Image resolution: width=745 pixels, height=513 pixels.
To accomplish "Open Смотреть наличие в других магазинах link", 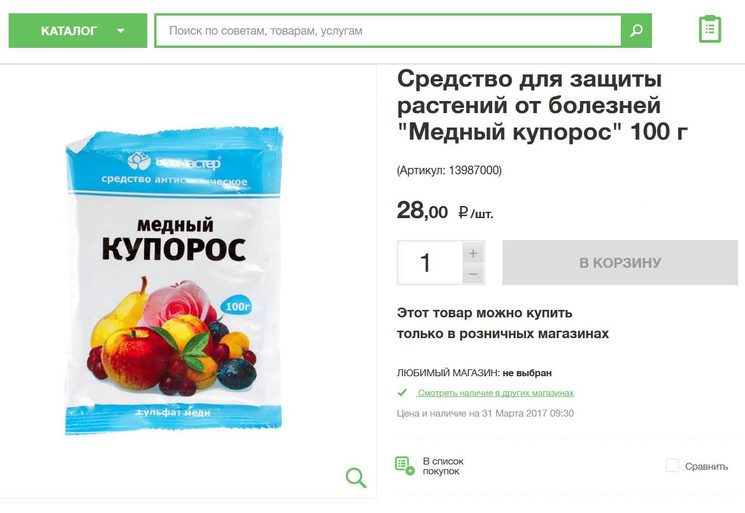I will click(495, 393).
